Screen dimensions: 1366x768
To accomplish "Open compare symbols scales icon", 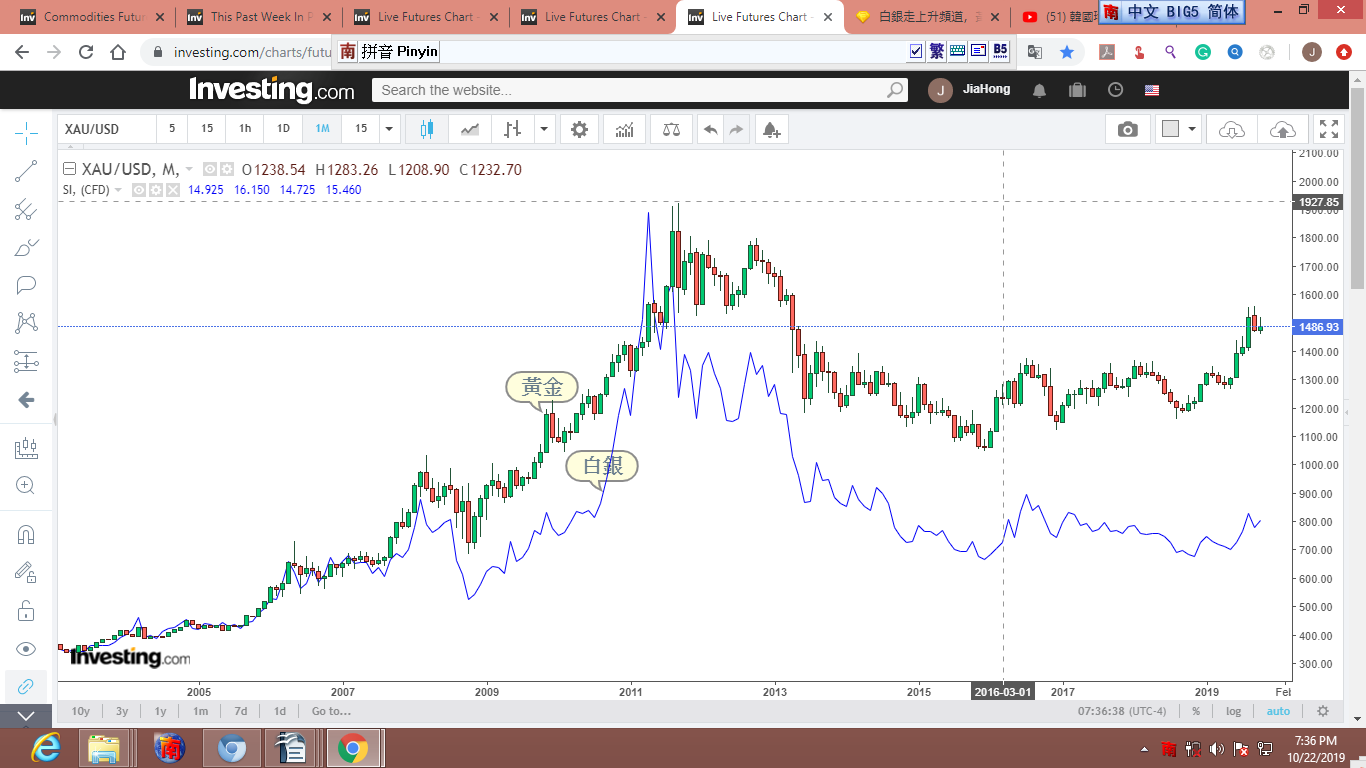I will pyautogui.click(x=671, y=129).
